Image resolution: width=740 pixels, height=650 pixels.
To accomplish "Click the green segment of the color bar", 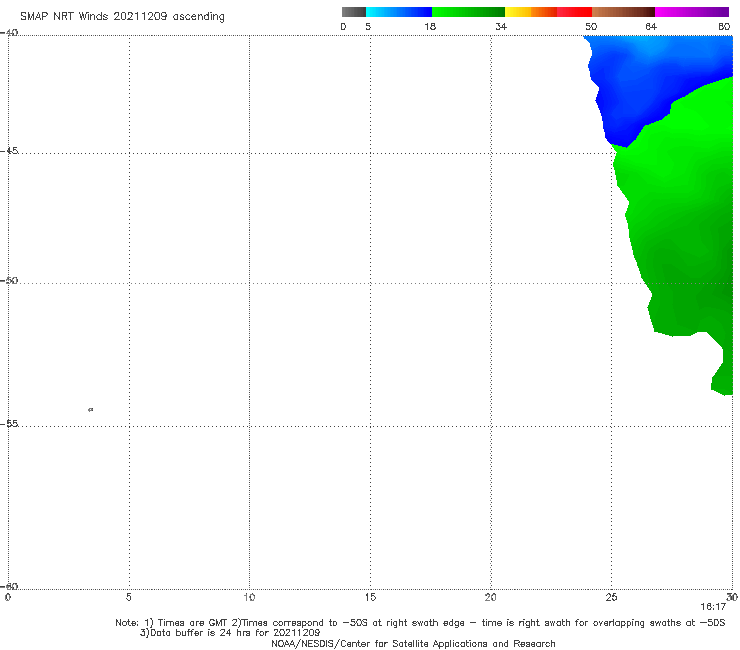I will pos(468,12).
